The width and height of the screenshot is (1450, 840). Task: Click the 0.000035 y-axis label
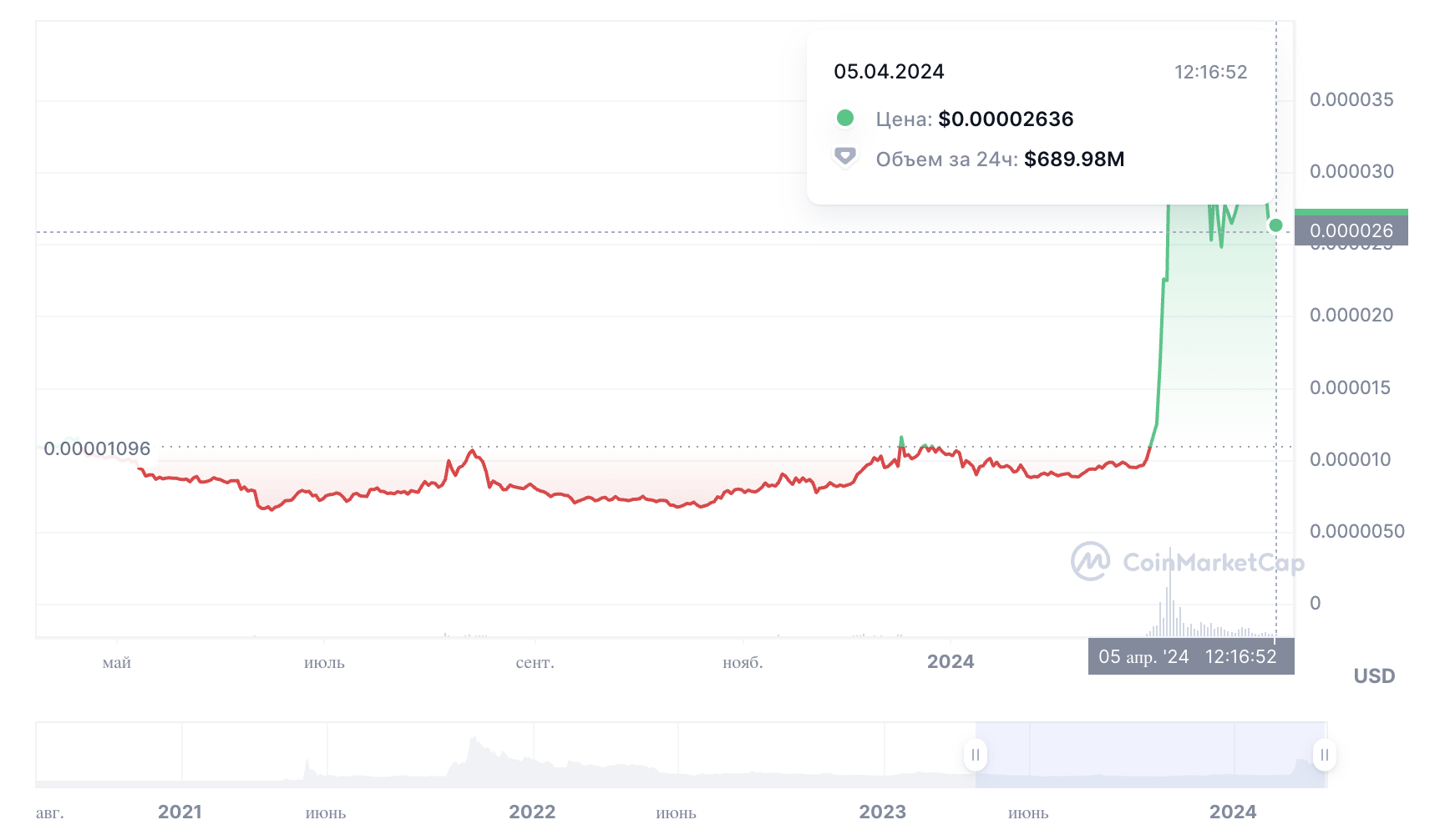[x=1351, y=99]
